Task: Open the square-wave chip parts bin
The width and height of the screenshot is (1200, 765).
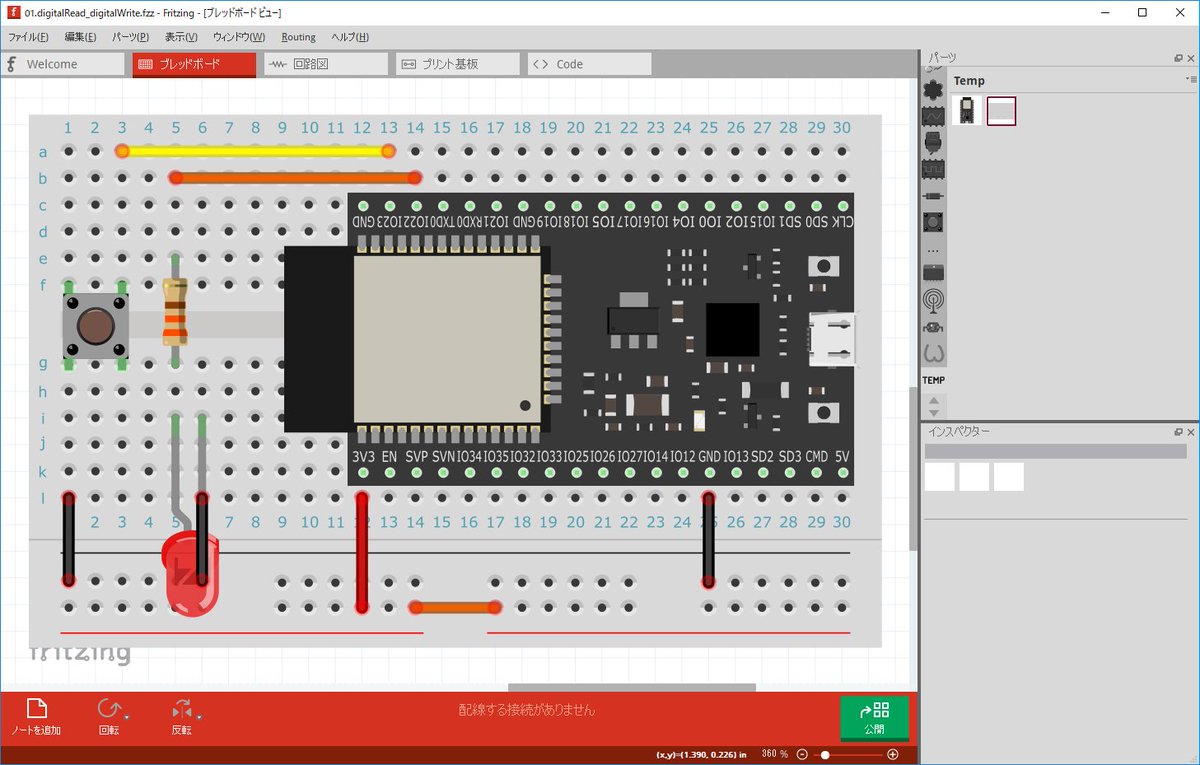Action: coord(933,169)
